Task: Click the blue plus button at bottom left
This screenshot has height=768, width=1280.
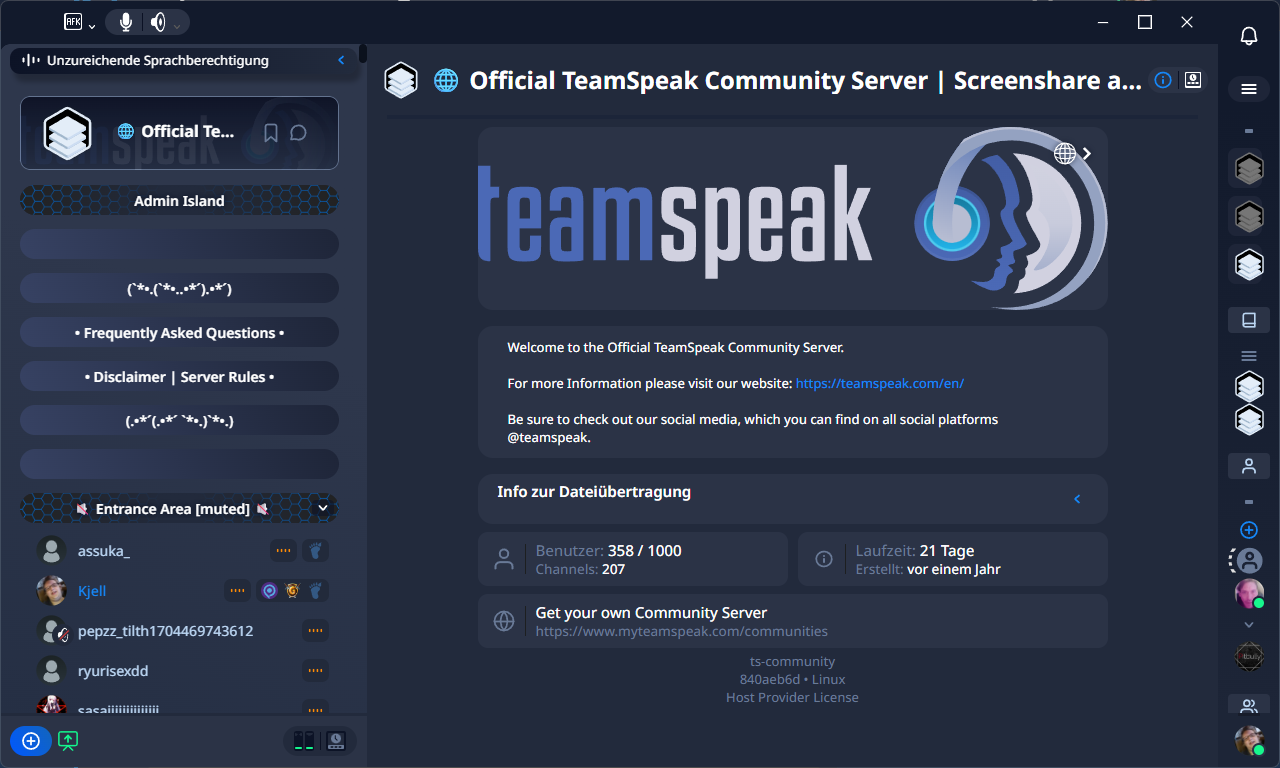Action: coord(31,741)
